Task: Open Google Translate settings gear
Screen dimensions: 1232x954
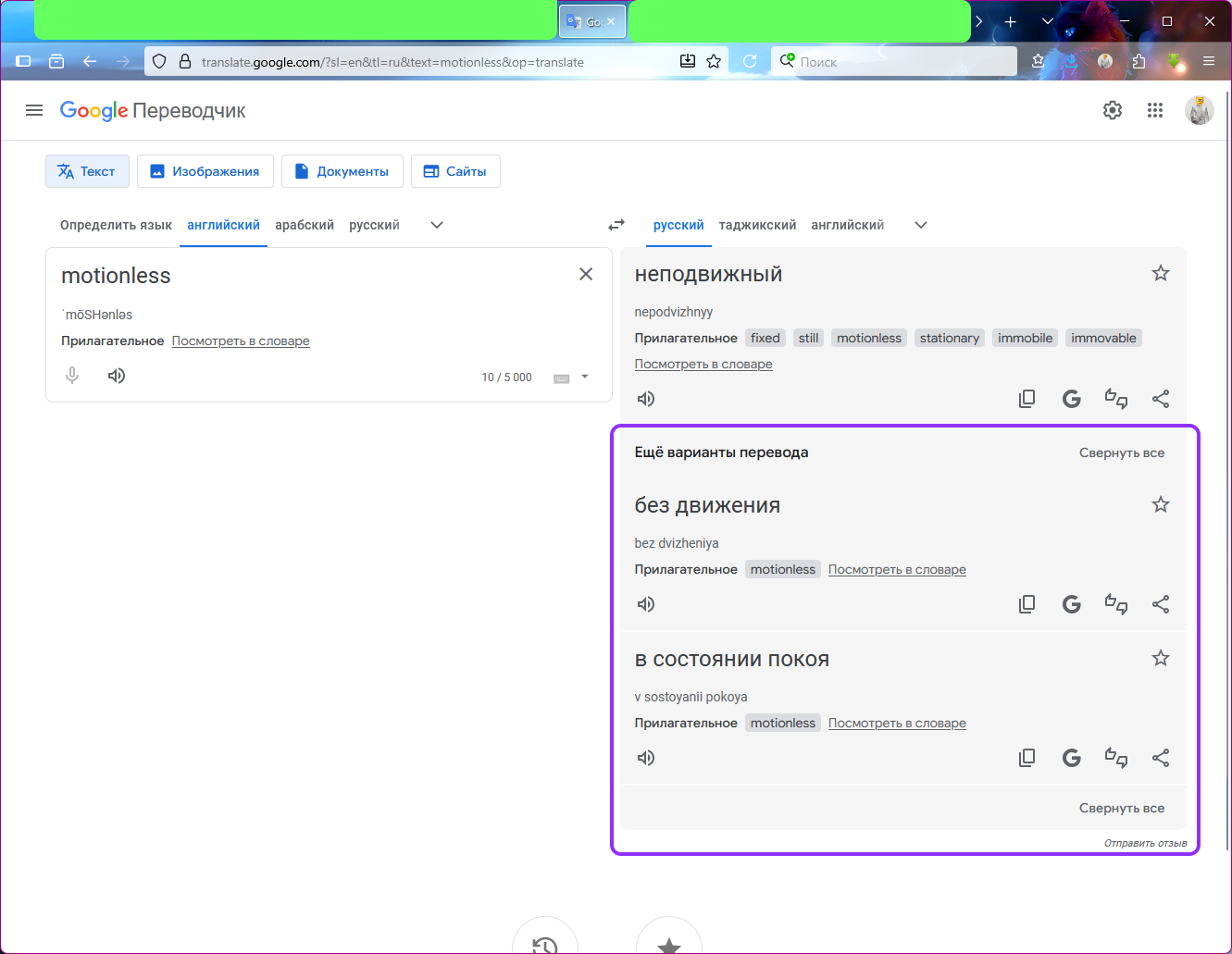Action: 1113,111
